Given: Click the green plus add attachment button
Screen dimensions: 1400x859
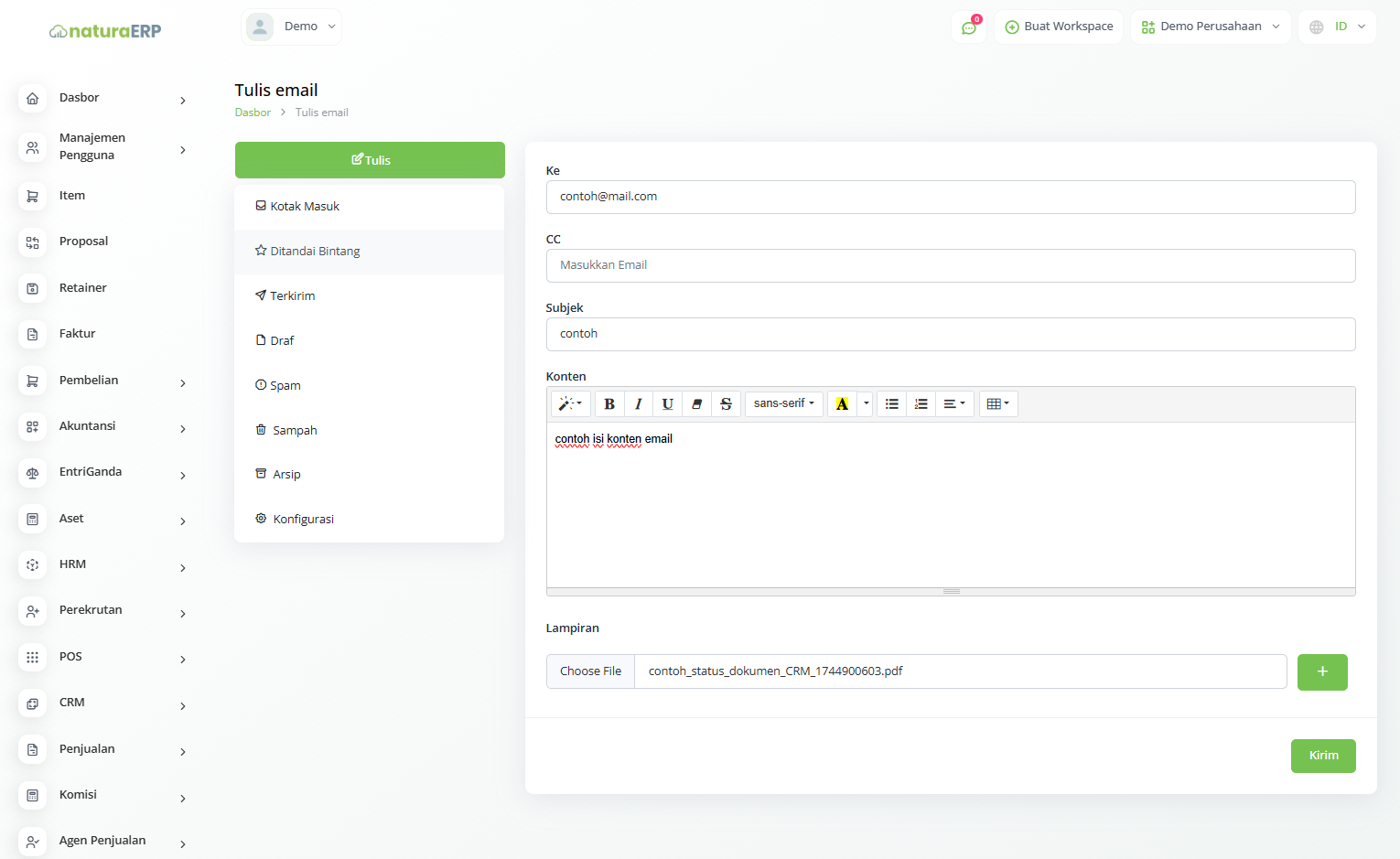Looking at the screenshot, I should click(1322, 672).
